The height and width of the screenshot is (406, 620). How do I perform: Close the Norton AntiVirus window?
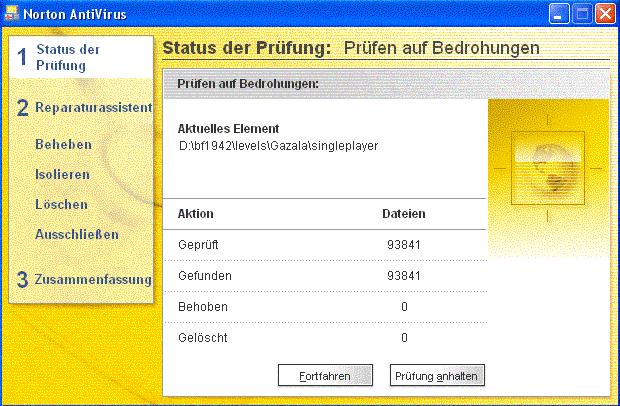(604, 14)
